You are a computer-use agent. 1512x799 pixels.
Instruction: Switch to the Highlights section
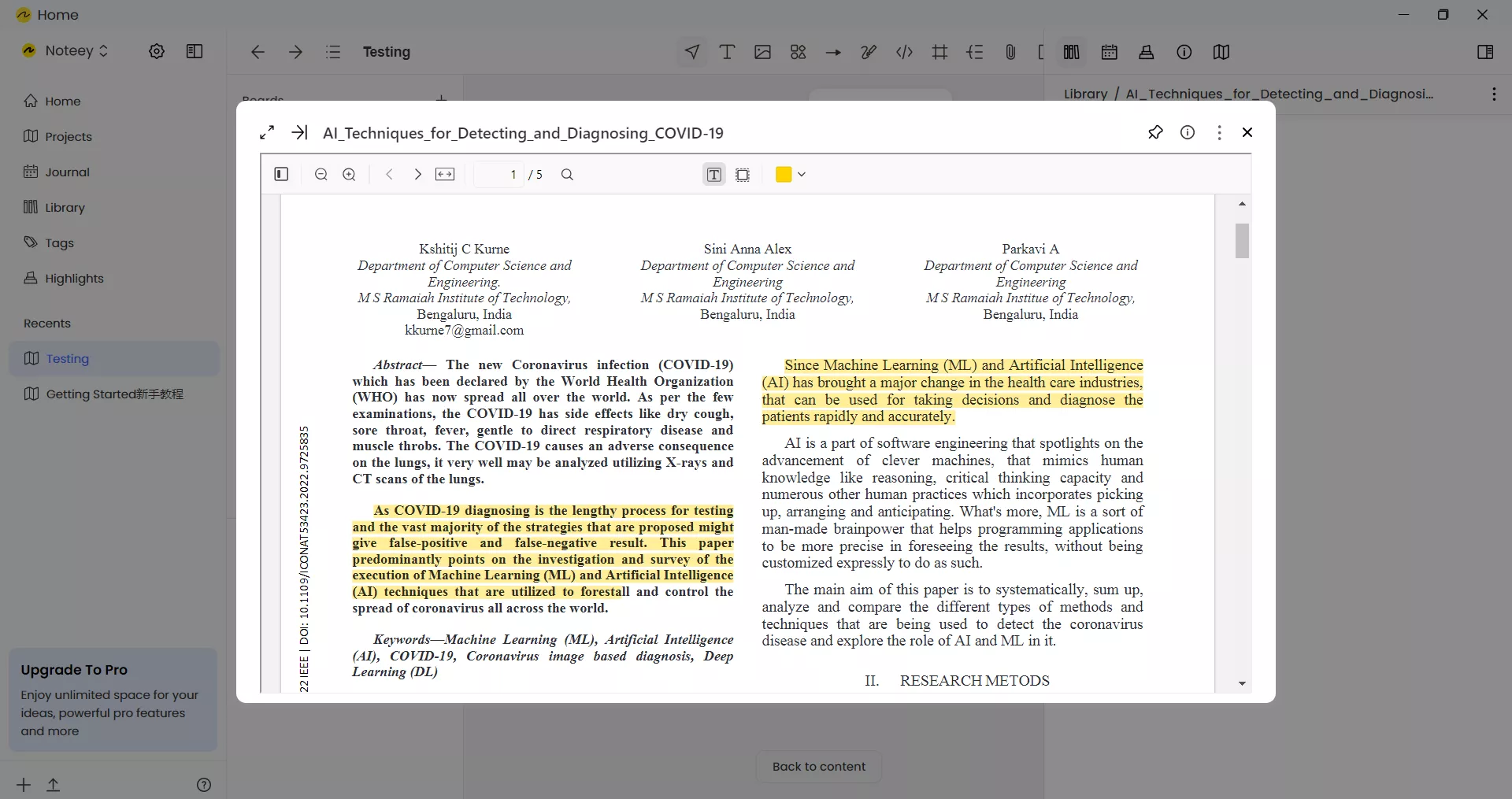coord(75,278)
